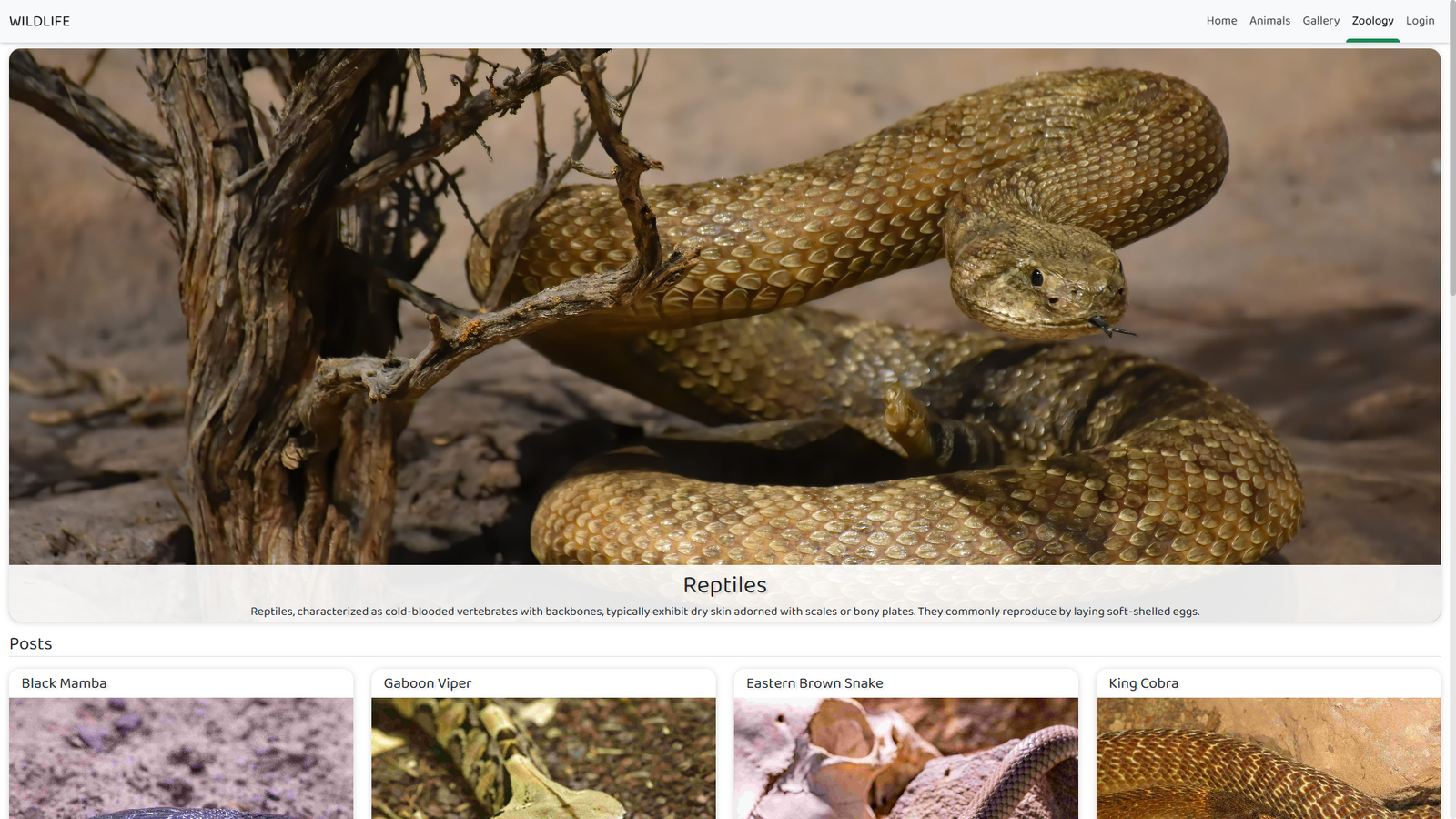This screenshot has height=819, width=1456.
Task: Click the Reptiles heading
Action: click(x=724, y=585)
